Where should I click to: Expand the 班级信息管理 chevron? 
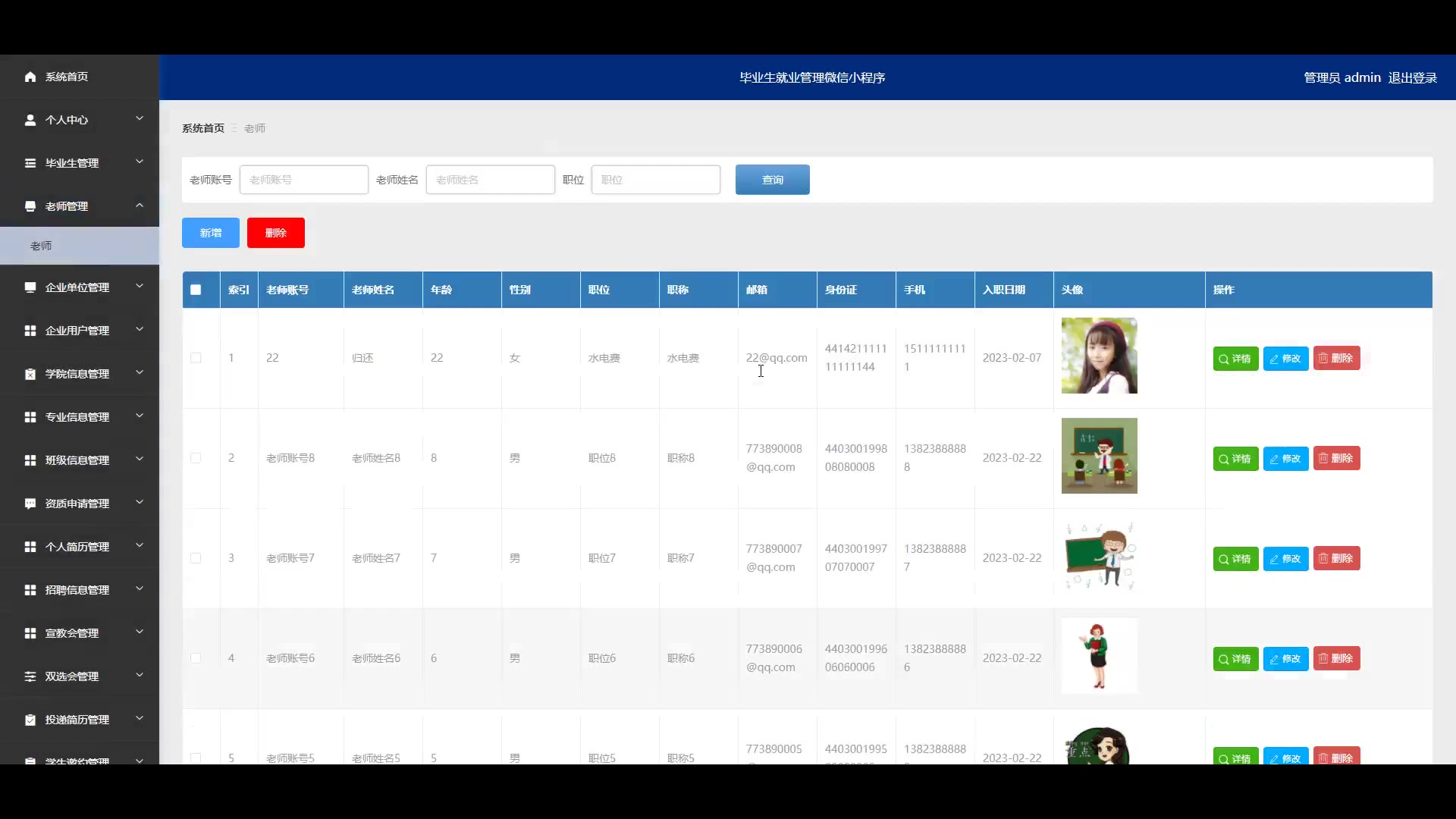(x=140, y=459)
